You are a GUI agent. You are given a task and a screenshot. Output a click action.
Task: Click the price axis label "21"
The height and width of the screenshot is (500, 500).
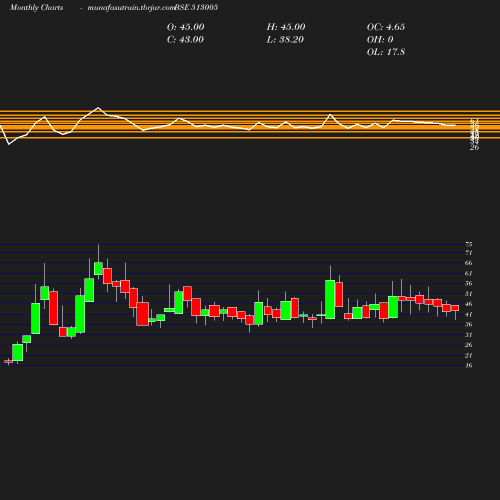point(469,356)
